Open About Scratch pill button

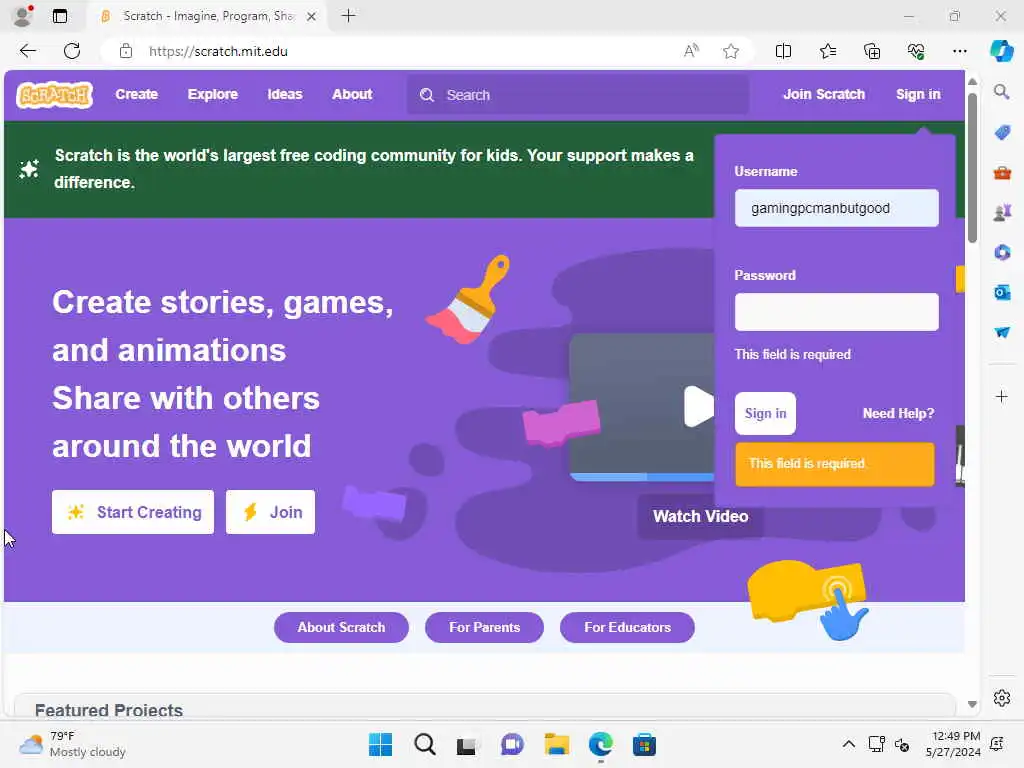coord(342,628)
